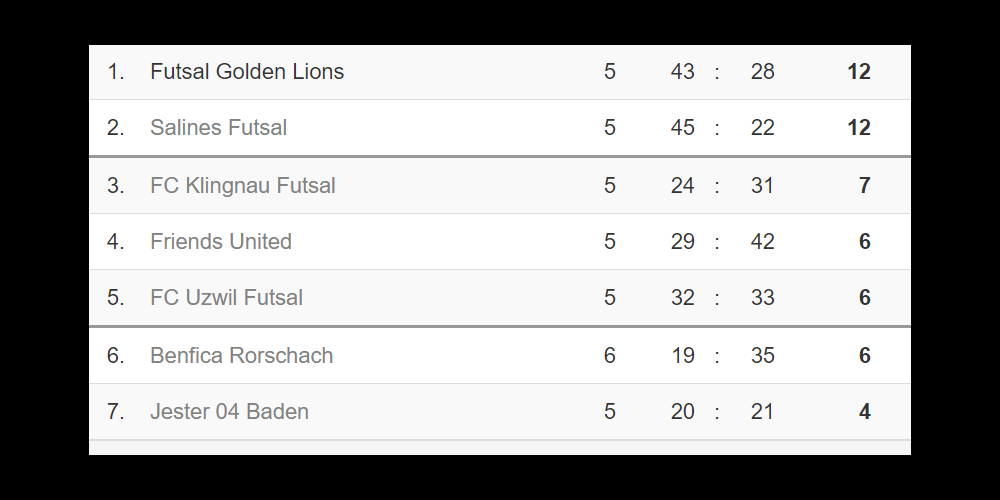Open the Salines Futsal team link
Image resolution: width=1000 pixels, height=500 pixels.
pos(218,128)
